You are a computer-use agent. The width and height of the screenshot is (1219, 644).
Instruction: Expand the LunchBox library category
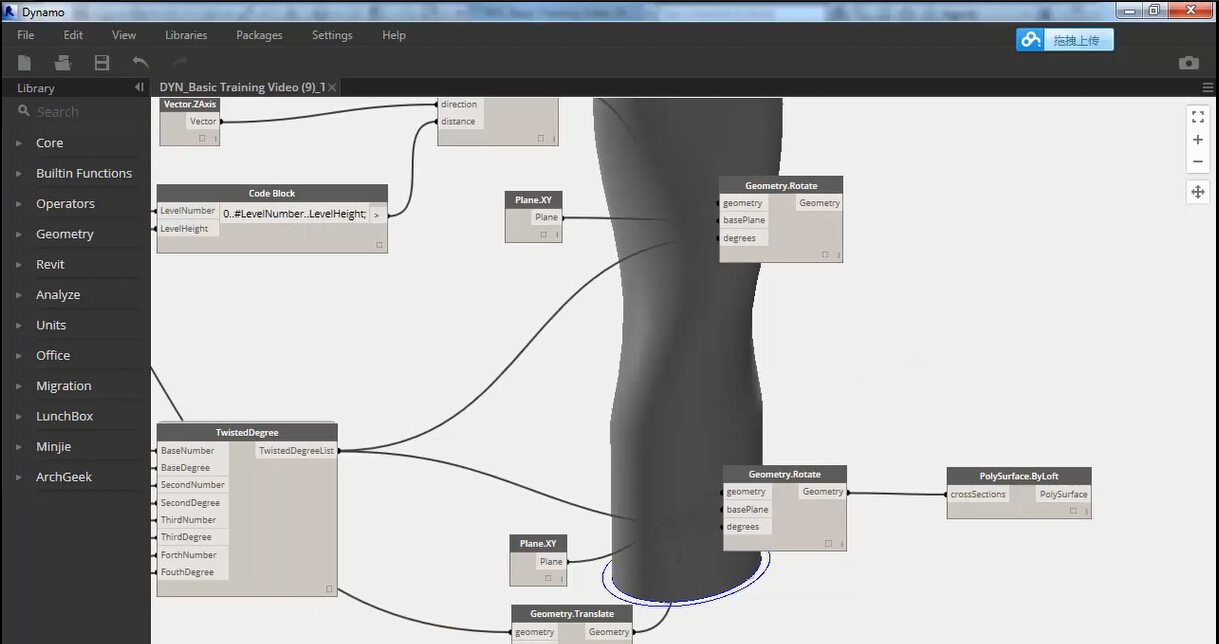64,416
